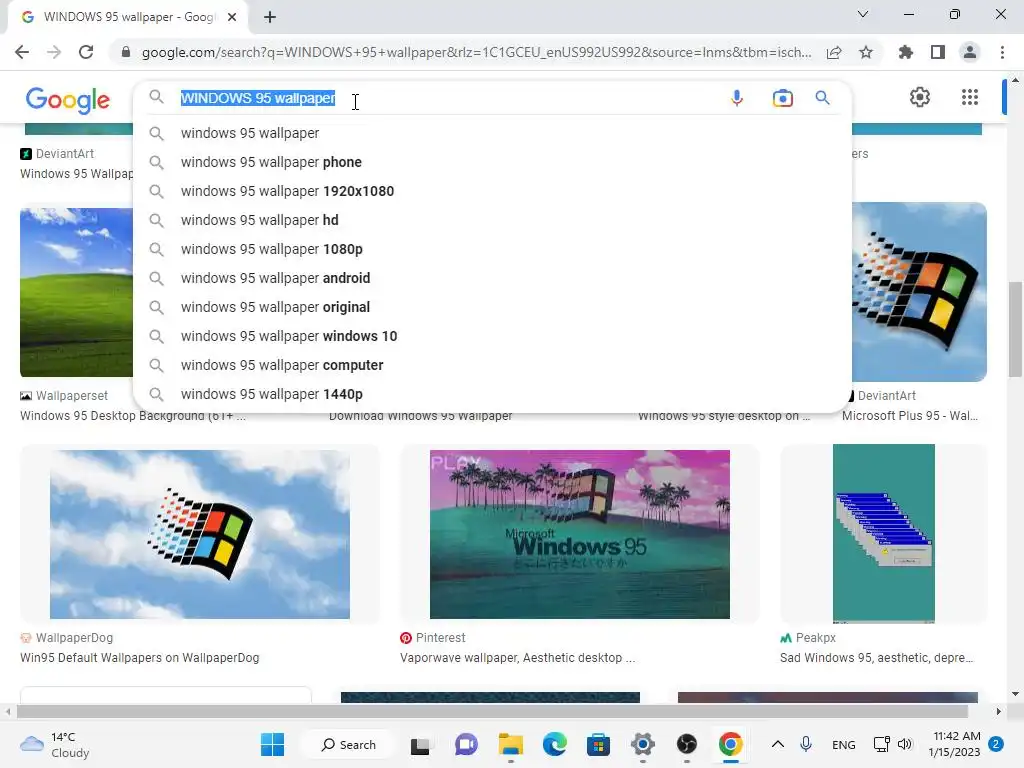The height and width of the screenshot is (768, 1024).
Task: Choose suggestion windows 95 wallpaper windows 10
Action: [x=492, y=336]
